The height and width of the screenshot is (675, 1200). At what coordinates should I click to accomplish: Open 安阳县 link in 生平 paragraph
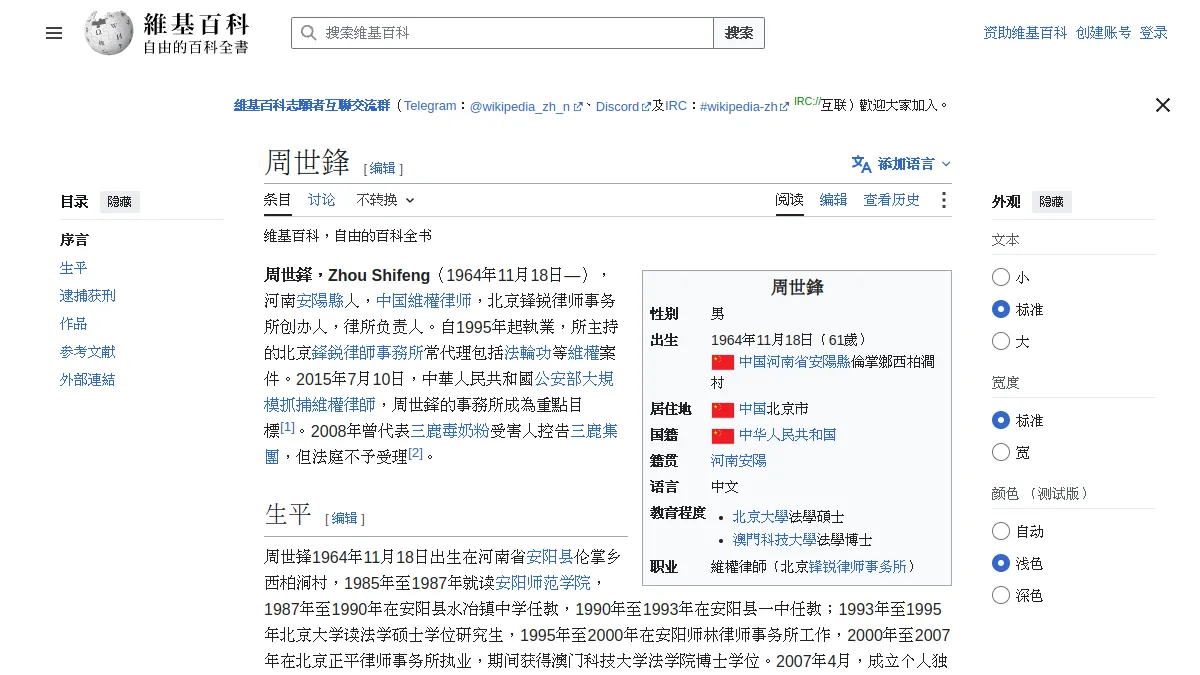(x=550, y=557)
